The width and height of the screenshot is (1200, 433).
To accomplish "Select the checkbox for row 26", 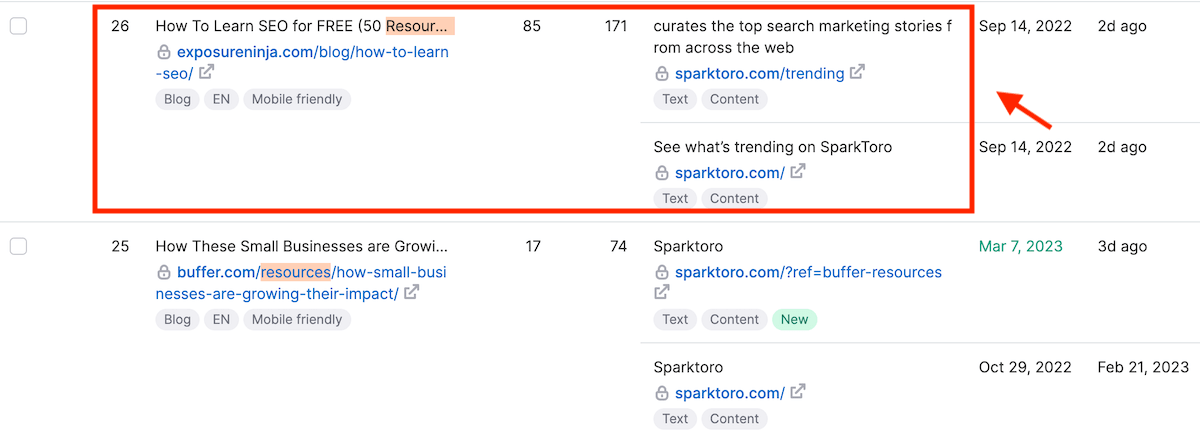I will click(x=18, y=27).
